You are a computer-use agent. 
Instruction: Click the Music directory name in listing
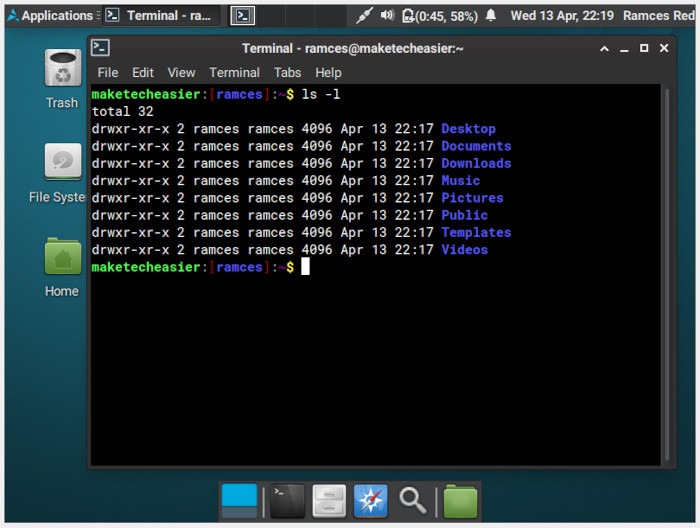[461, 181]
